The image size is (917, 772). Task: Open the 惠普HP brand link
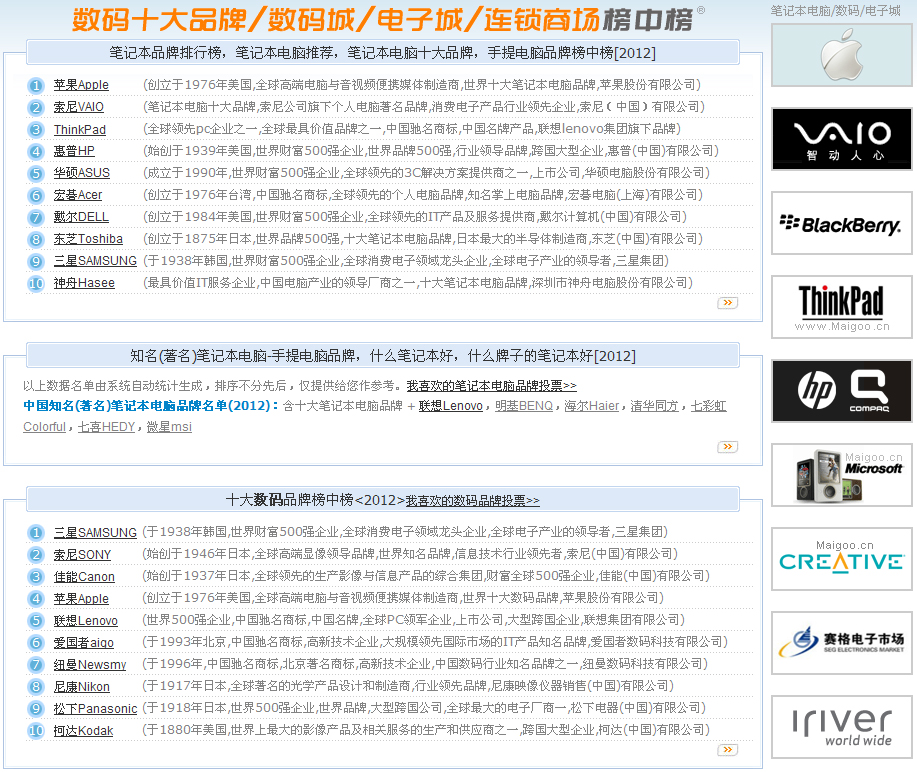point(74,151)
